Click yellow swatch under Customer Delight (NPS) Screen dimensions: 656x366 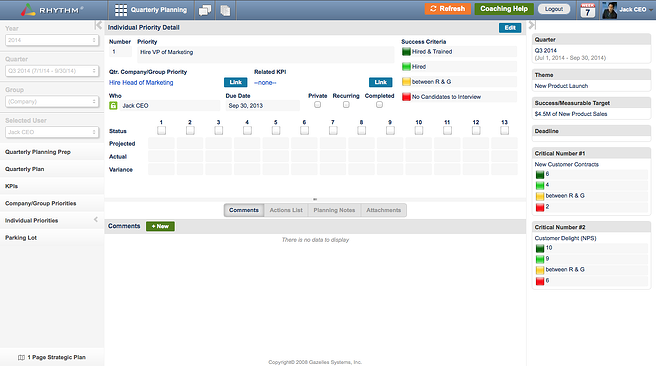[x=540, y=270]
